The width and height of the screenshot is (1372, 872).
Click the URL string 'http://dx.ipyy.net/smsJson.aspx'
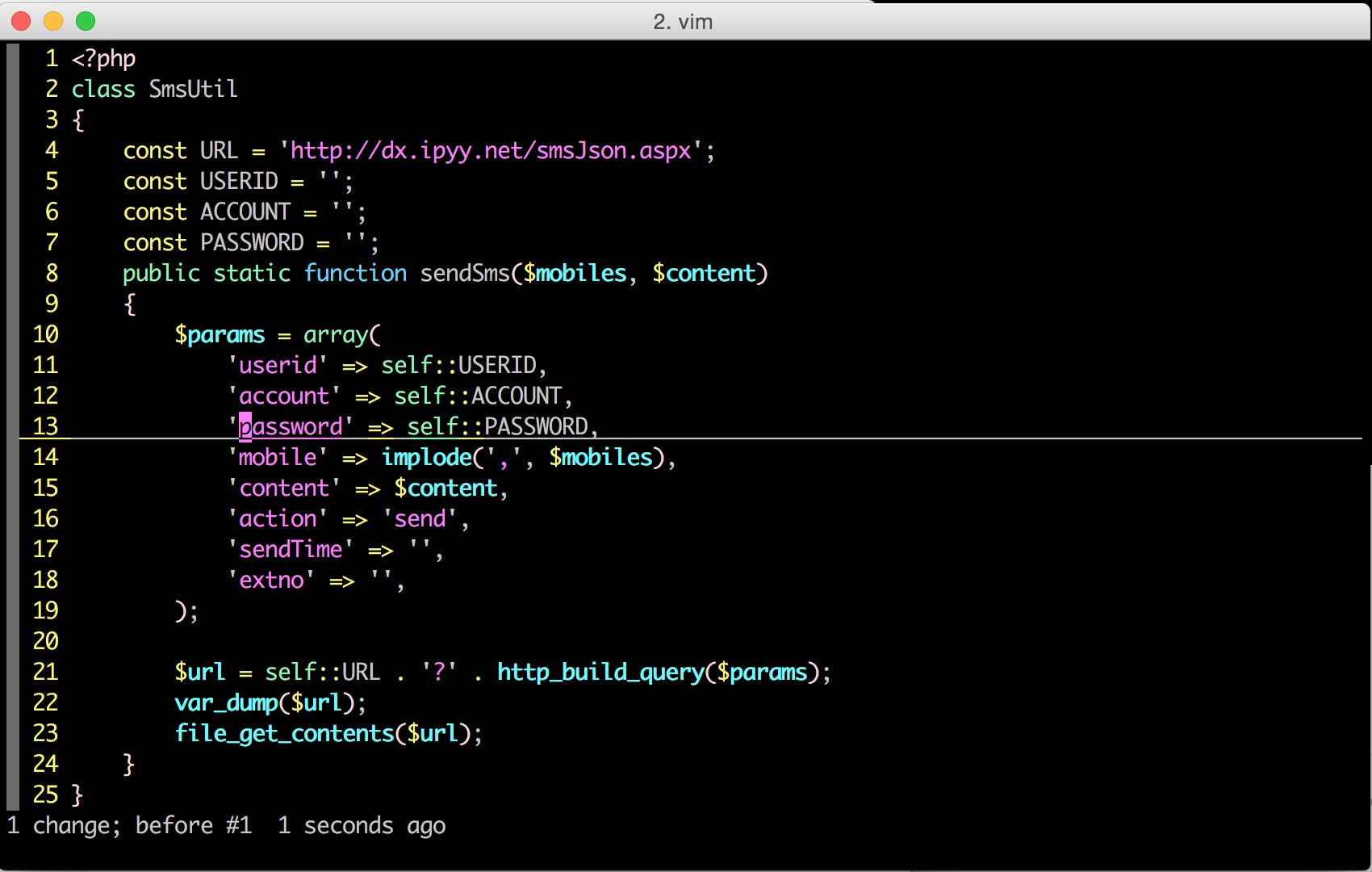pyautogui.click(x=491, y=151)
